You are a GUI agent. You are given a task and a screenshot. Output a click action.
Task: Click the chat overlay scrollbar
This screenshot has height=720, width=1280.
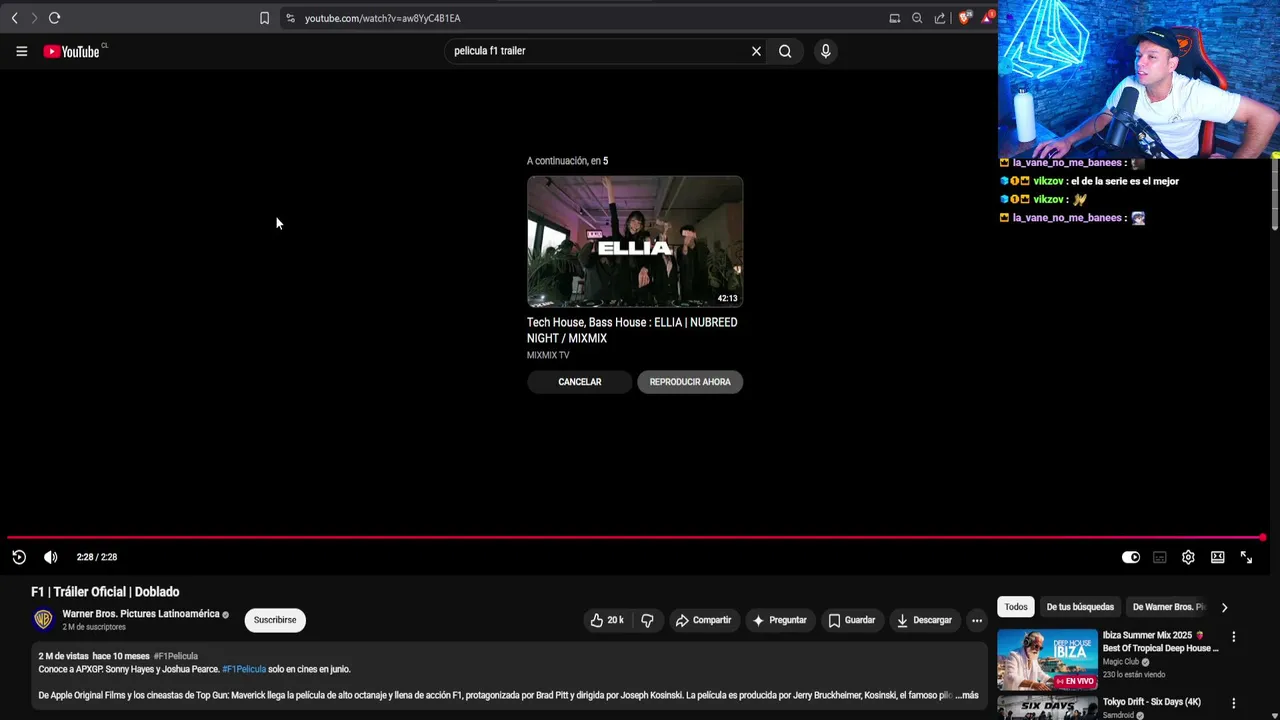coord(1275,195)
